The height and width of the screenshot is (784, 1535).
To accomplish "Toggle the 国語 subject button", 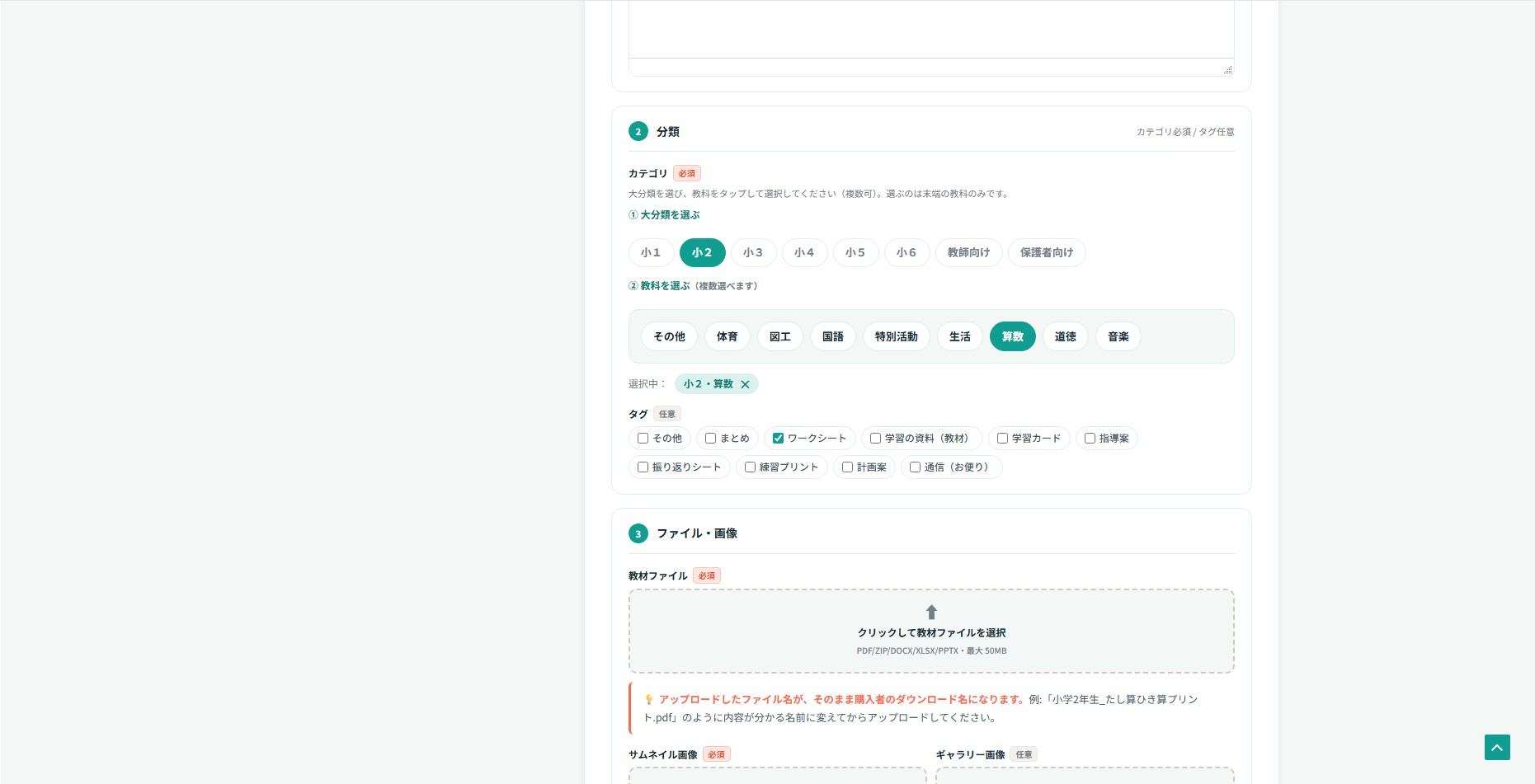I will tap(832, 336).
